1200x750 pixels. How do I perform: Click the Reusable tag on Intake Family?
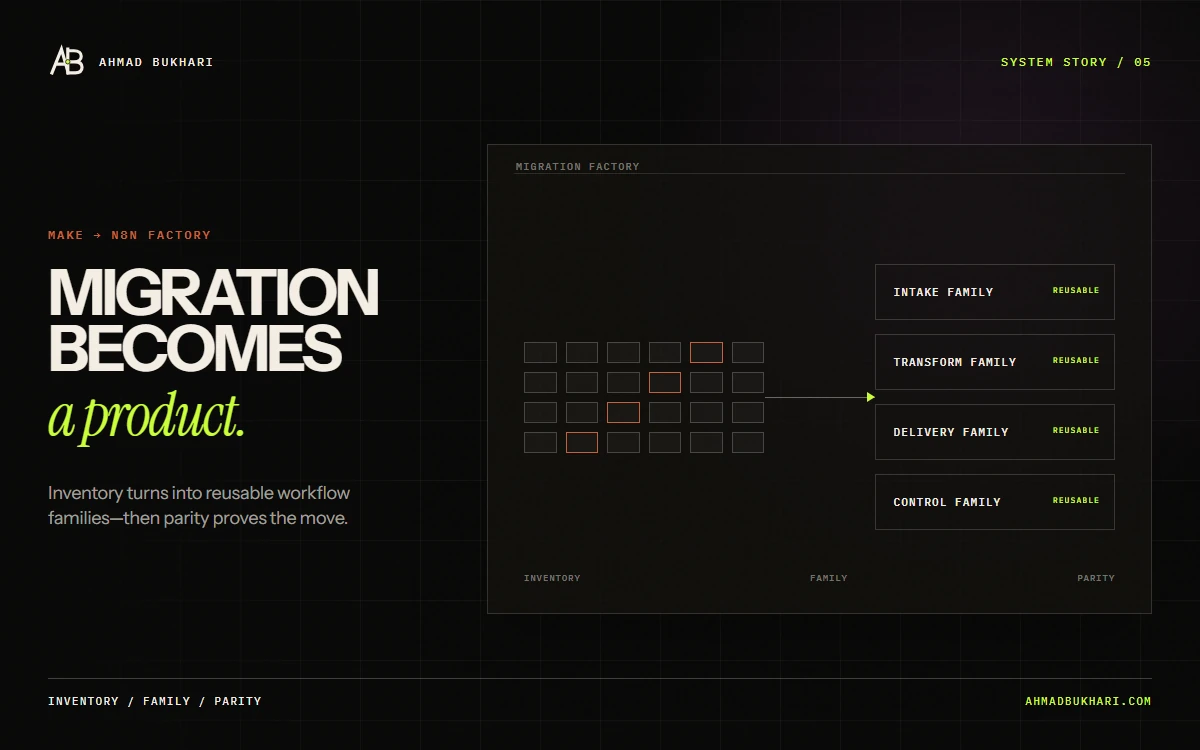[x=1076, y=291]
